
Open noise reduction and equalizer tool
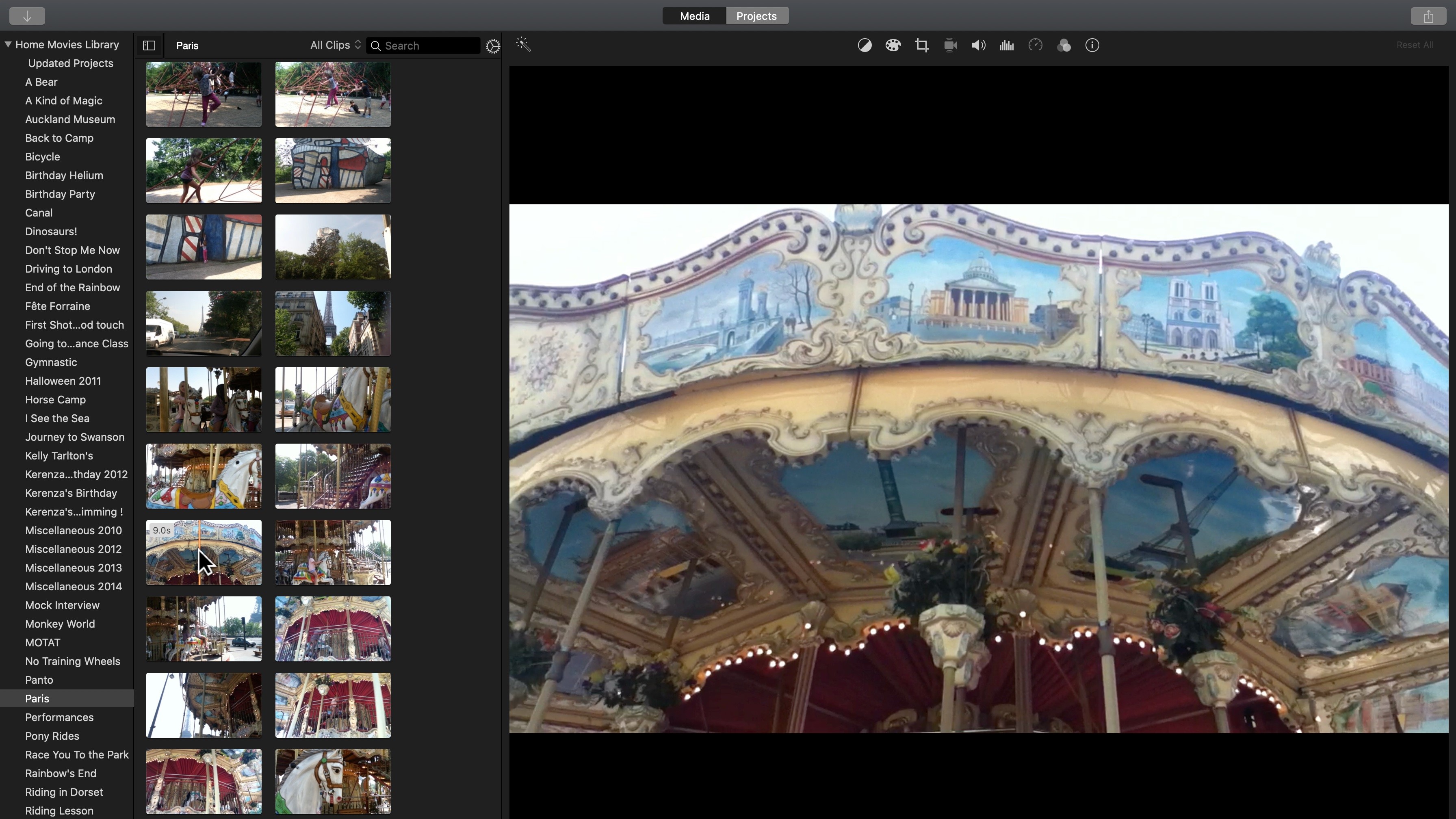[1007, 45]
